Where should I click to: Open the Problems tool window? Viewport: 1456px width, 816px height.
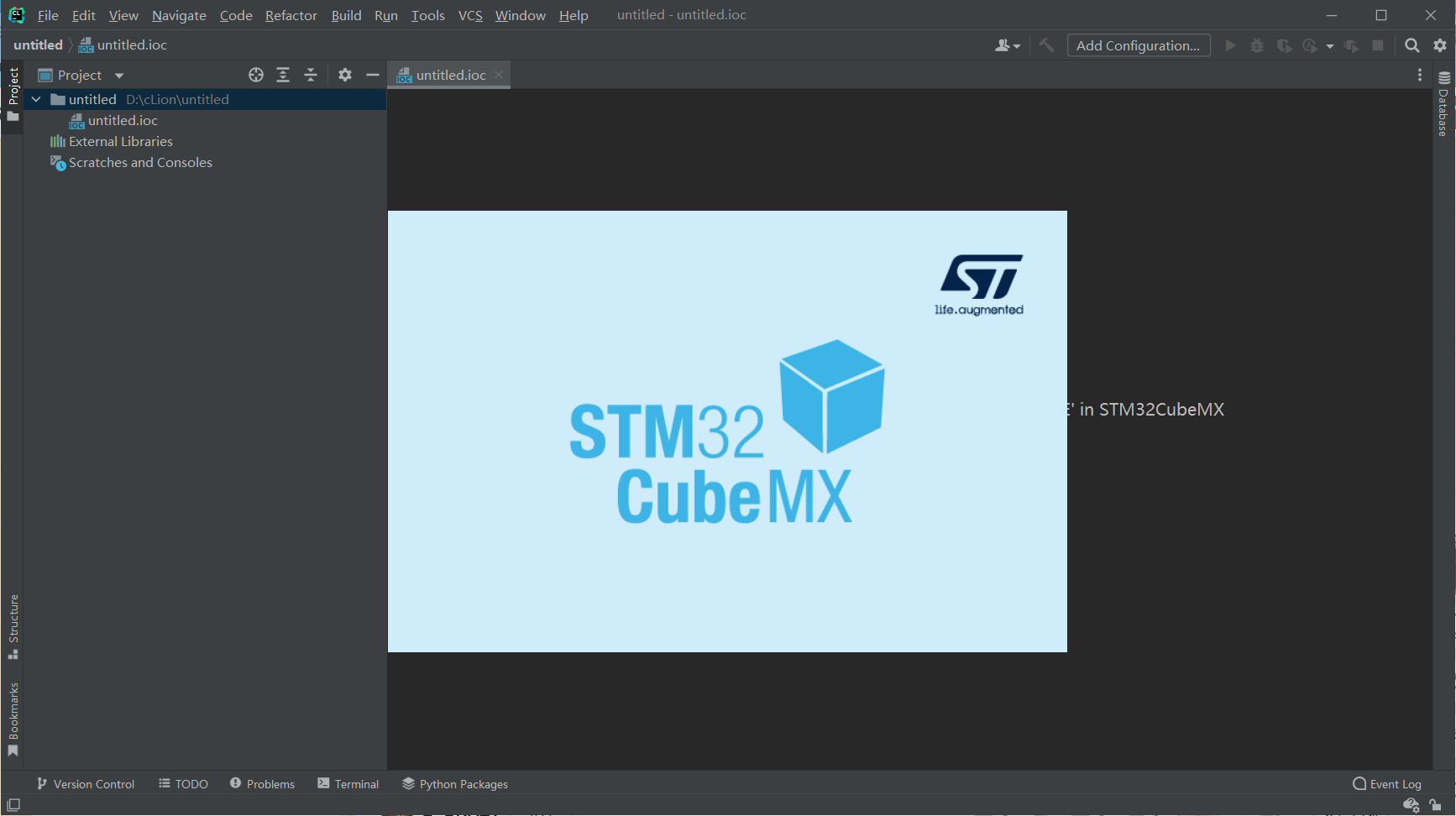pos(262,783)
